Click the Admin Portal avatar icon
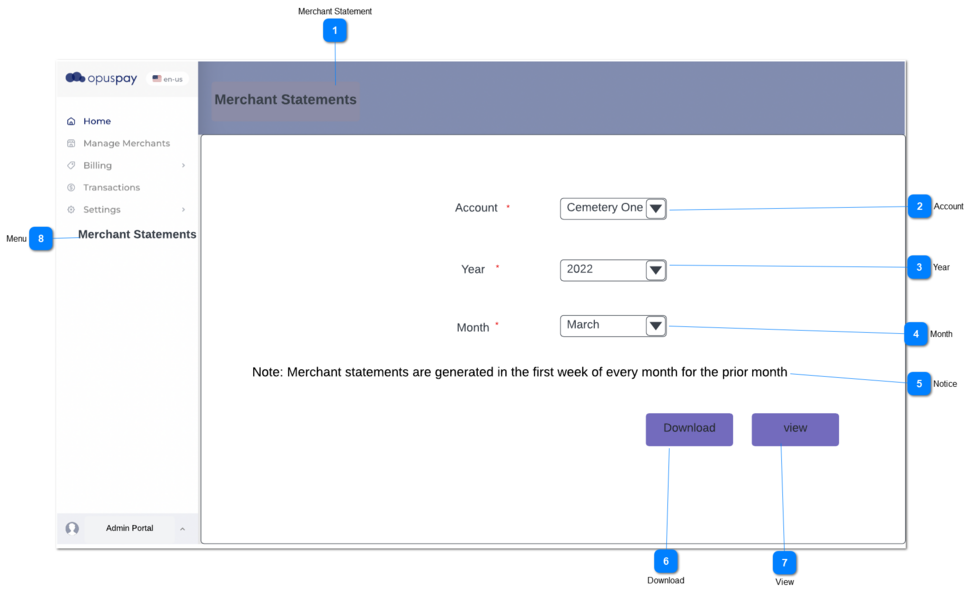This screenshot has height=595, width=972. pyautogui.click(x=72, y=528)
